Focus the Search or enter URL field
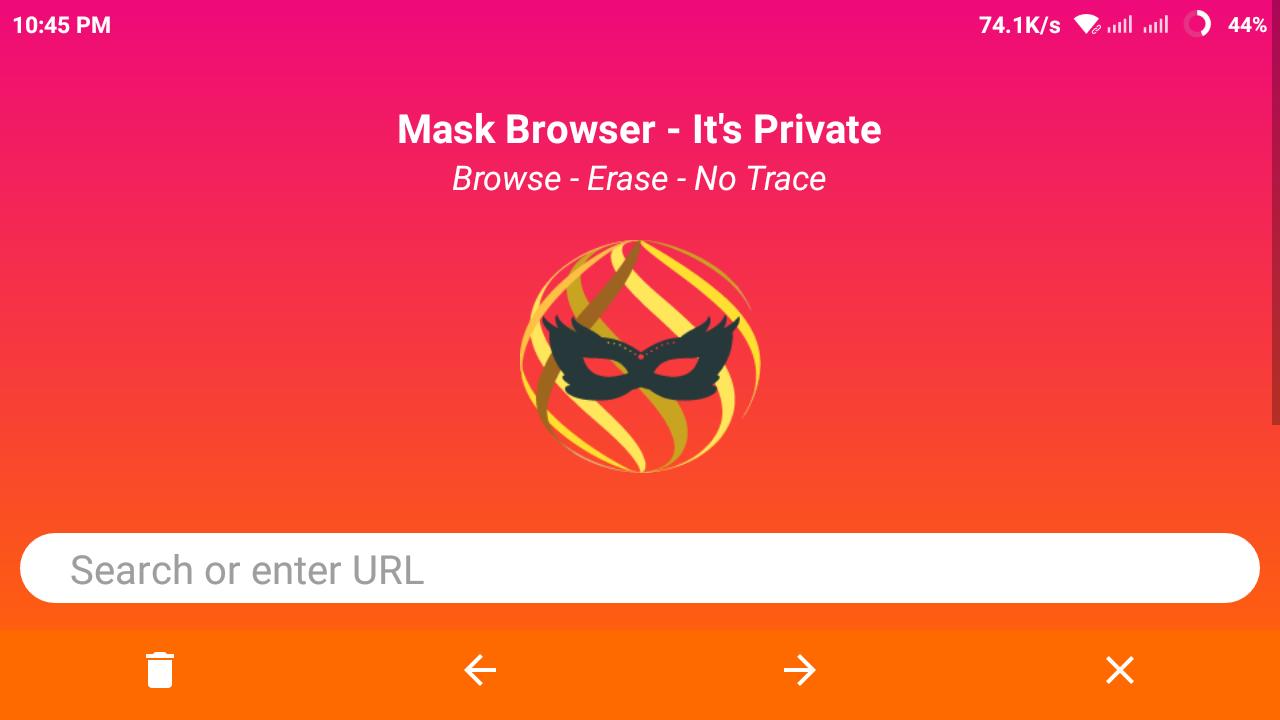 640,568
